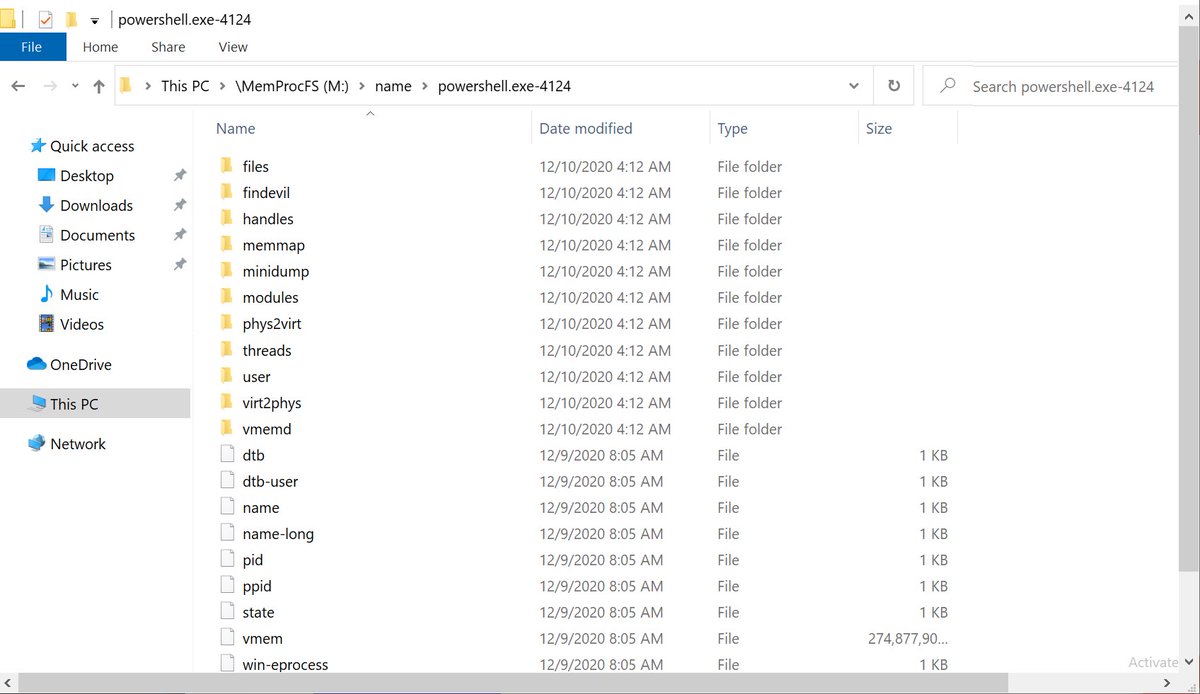Go up one folder level arrow
1200x694 pixels.
click(98, 87)
